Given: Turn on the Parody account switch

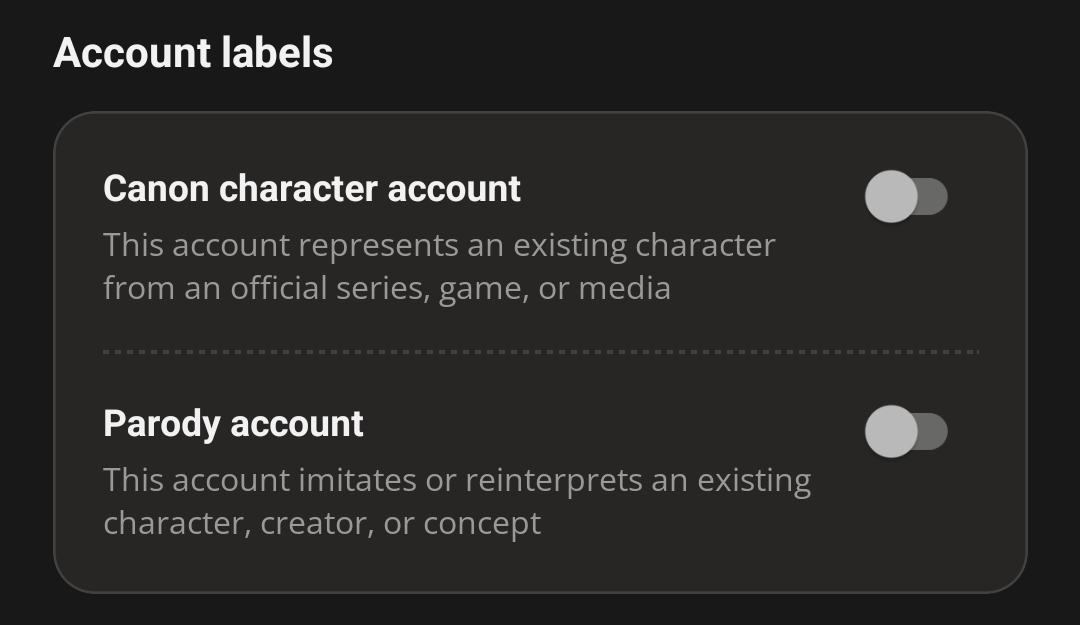Looking at the screenshot, I should click(x=905, y=431).
